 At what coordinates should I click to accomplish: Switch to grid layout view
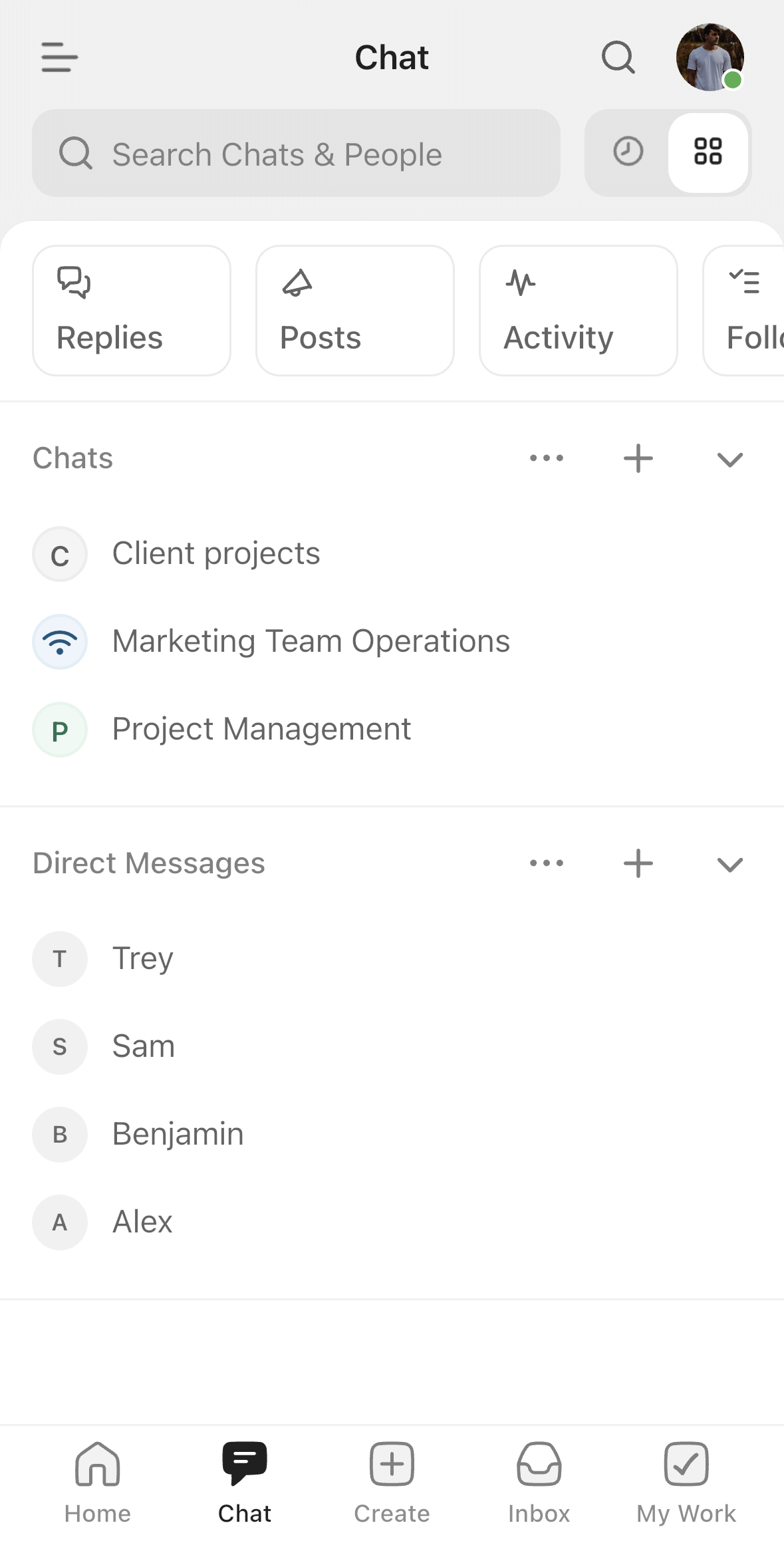point(708,152)
